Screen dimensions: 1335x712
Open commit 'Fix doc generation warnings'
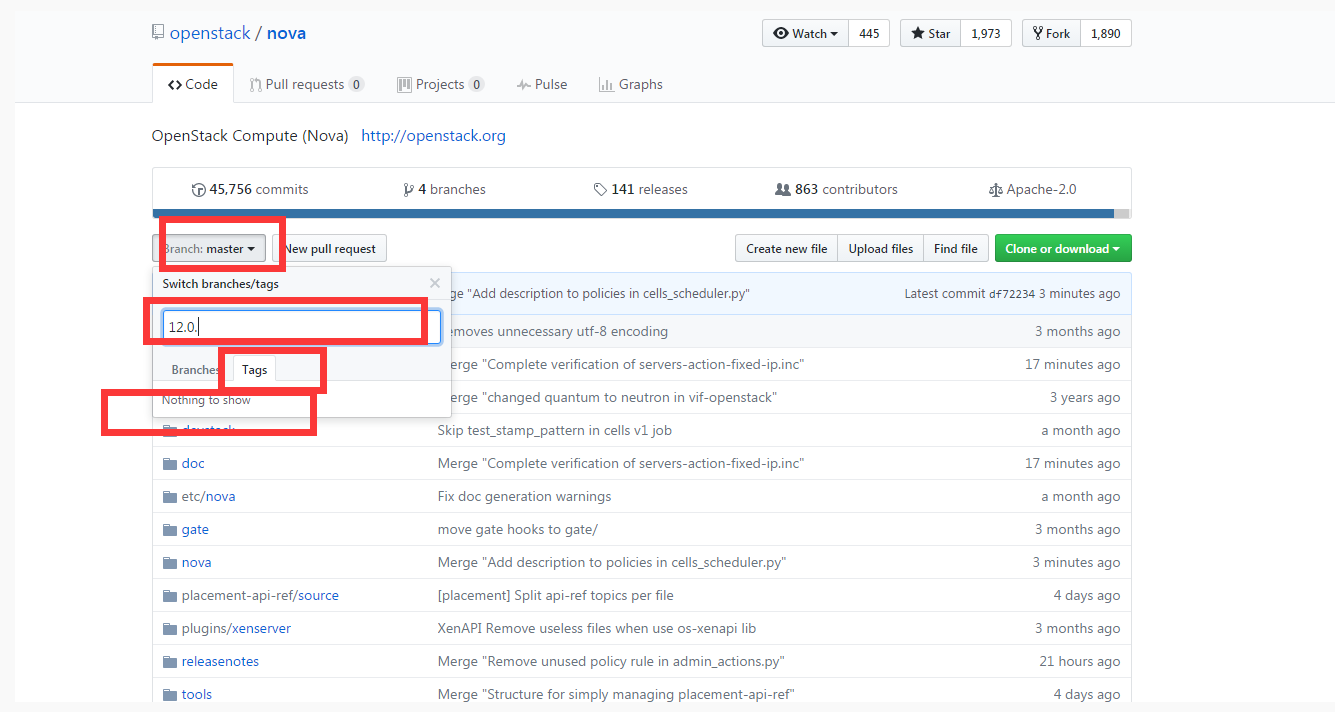click(x=524, y=496)
